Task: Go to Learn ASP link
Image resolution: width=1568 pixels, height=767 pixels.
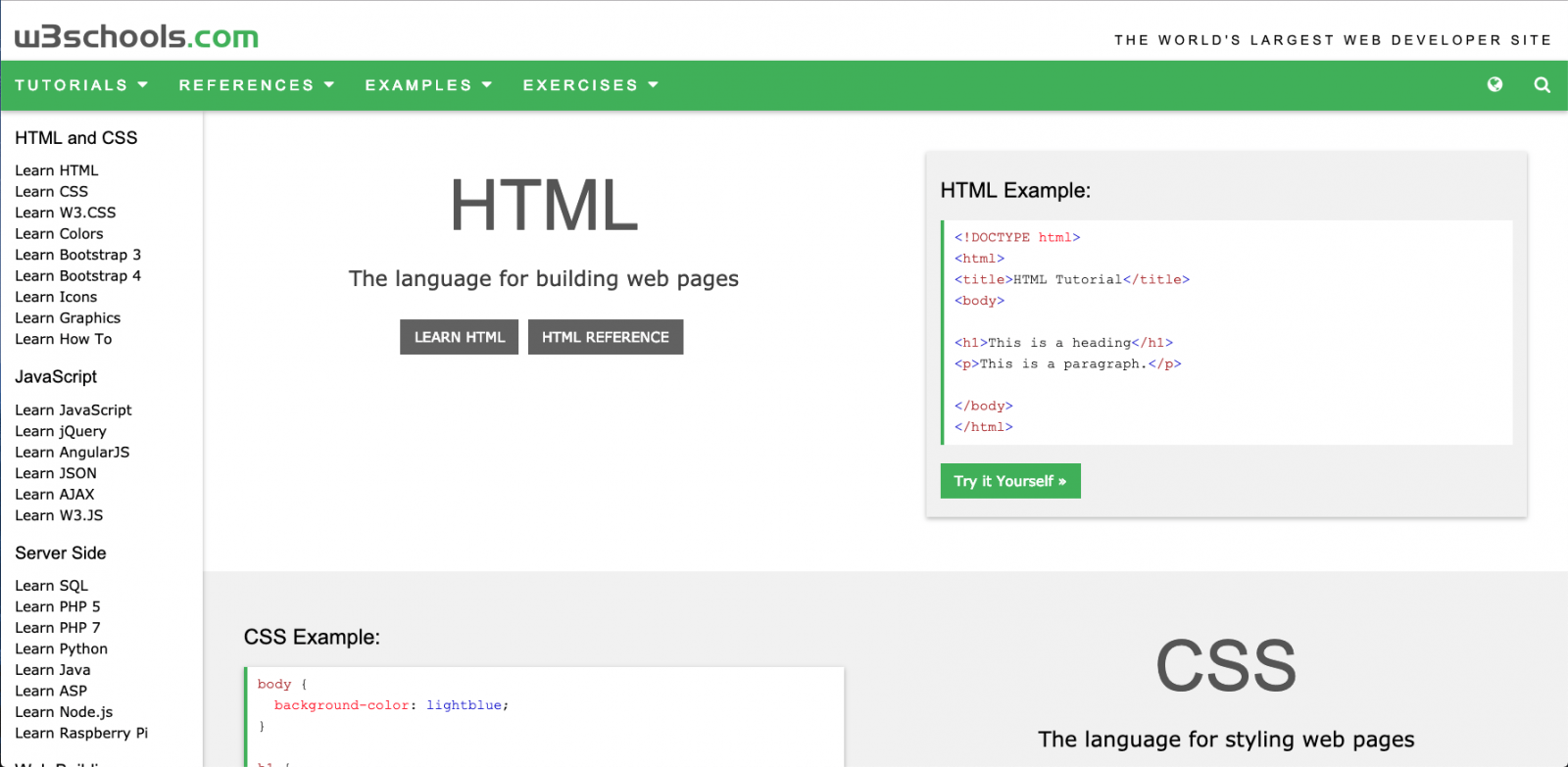Action: click(51, 691)
